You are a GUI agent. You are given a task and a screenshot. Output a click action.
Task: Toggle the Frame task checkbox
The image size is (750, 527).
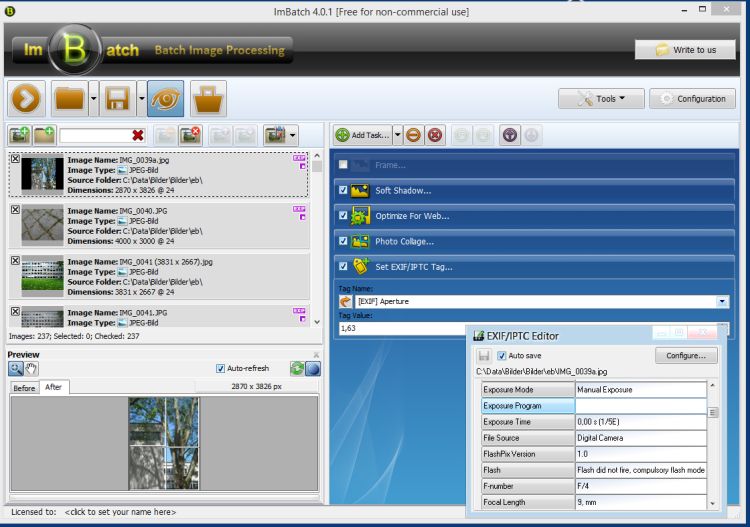click(343, 165)
